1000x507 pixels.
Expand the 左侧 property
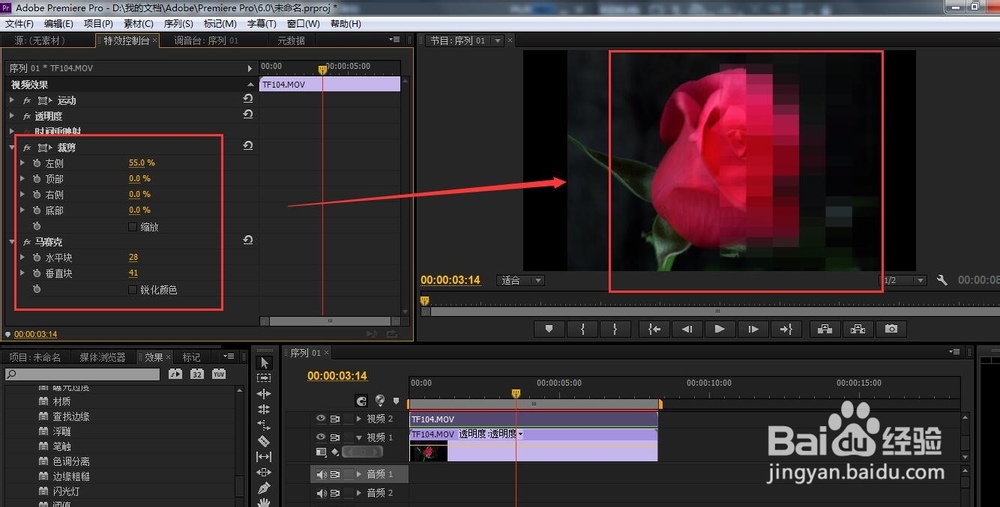coord(23,163)
